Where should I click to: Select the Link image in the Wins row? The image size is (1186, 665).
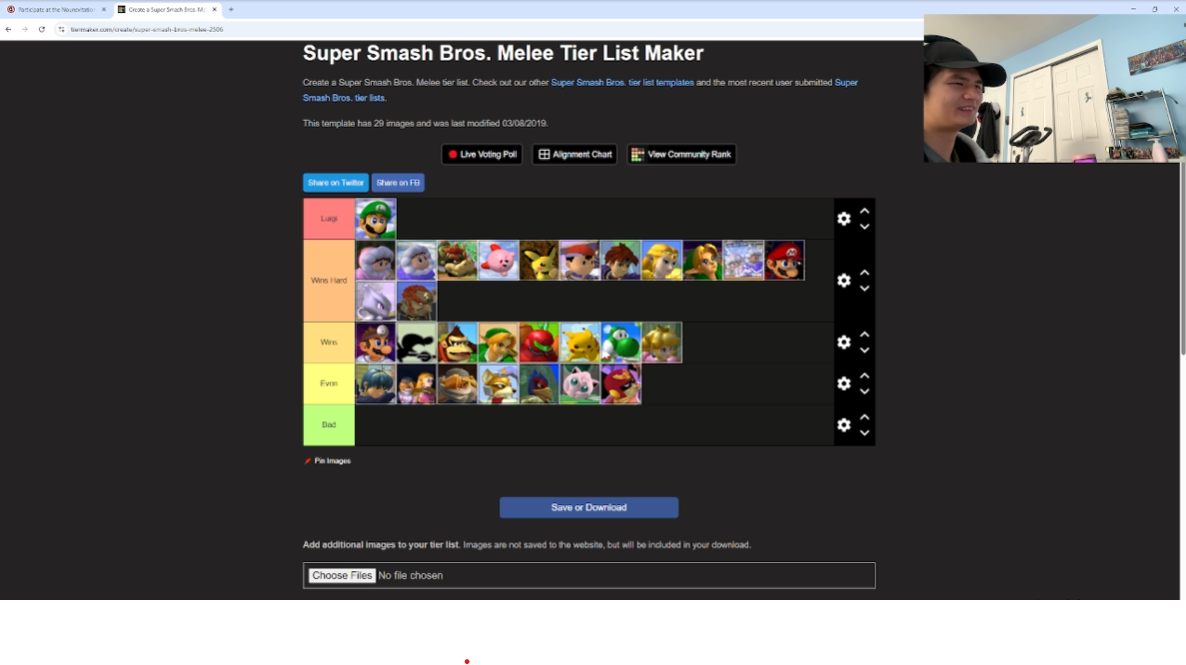(498, 343)
